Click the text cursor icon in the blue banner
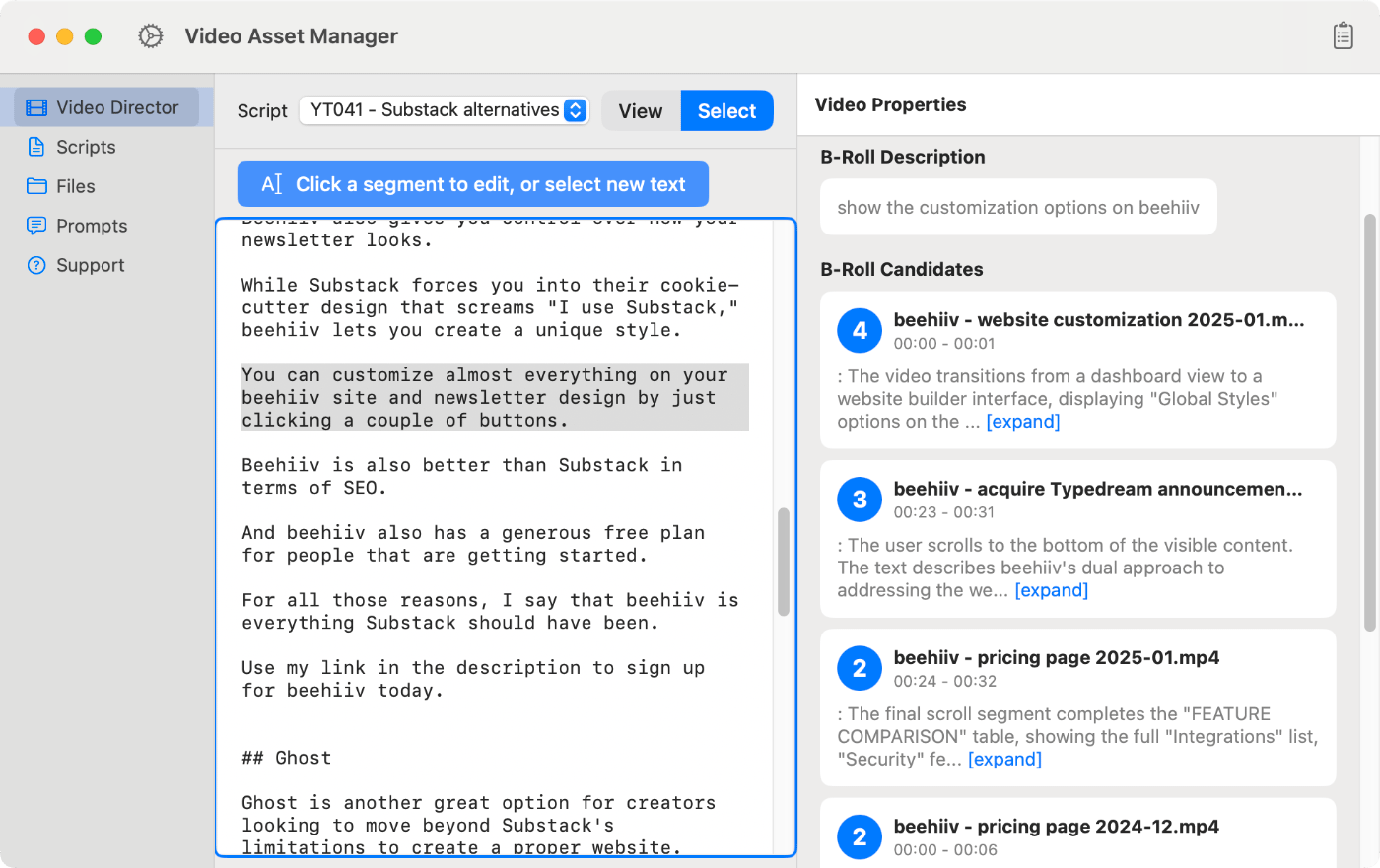The width and height of the screenshot is (1380, 868). (272, 184)
